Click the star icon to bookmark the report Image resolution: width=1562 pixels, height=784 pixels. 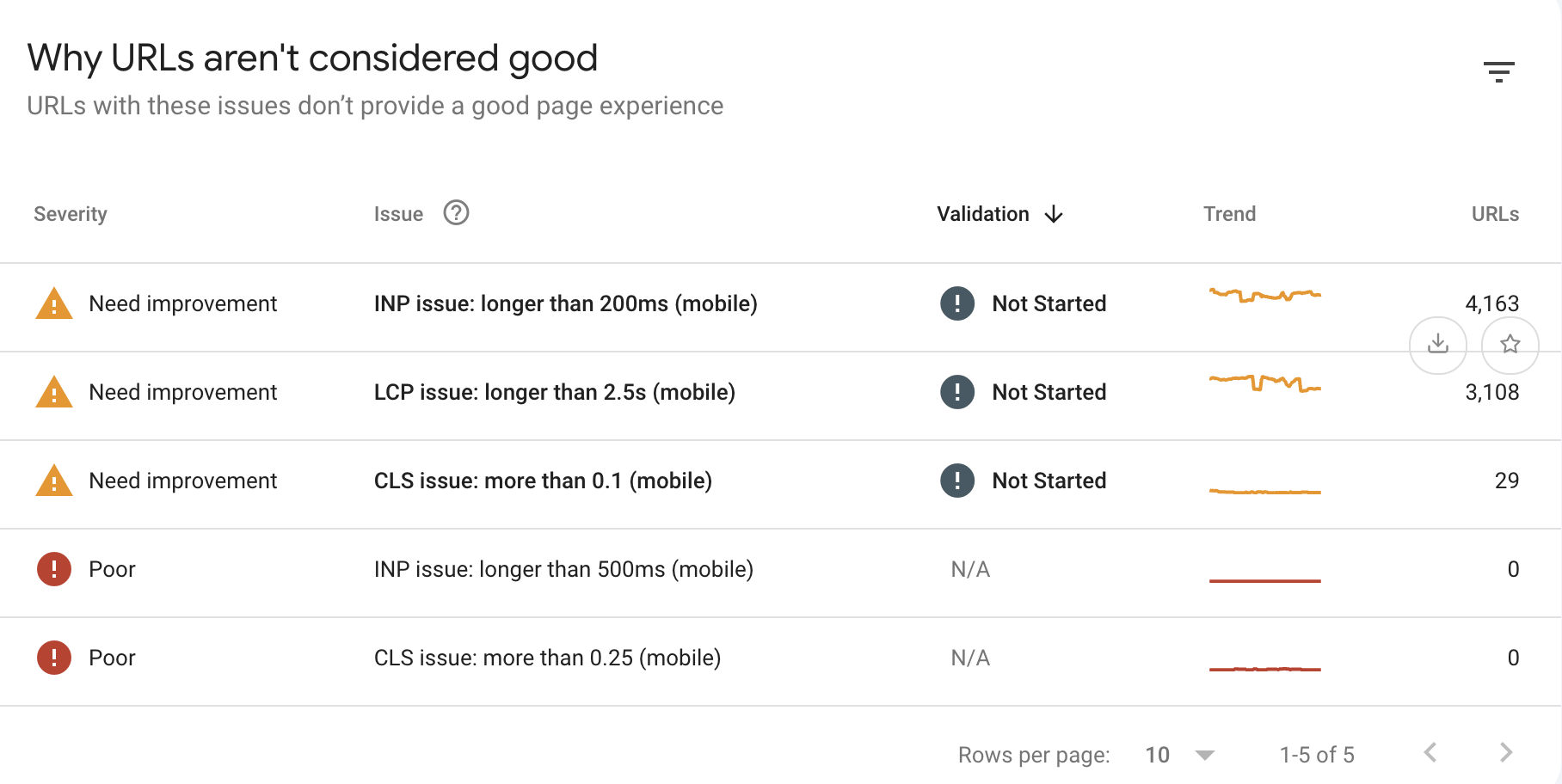tap(1510, 345)
